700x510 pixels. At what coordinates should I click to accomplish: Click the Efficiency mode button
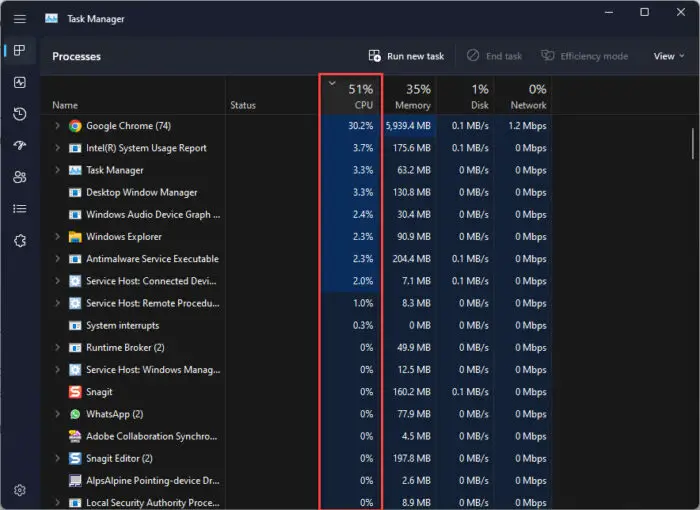pyautogui.click(x=584, y=56)
